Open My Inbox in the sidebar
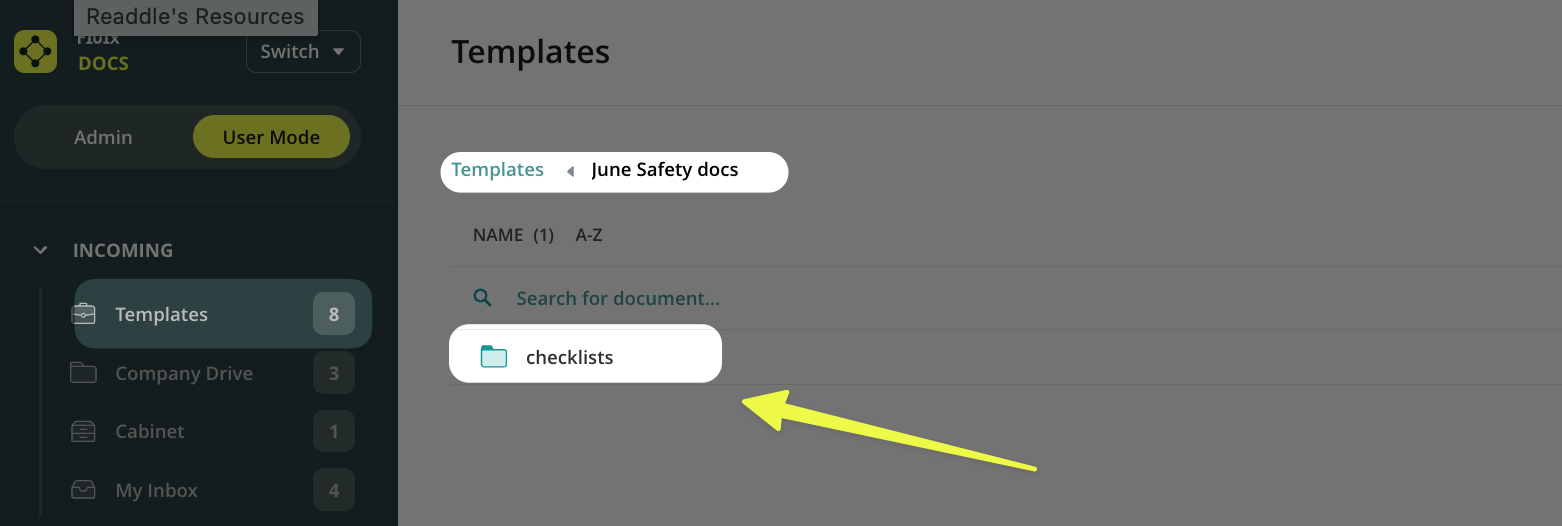Screen dimensions: 1562x526 pyautogui.click(x=157, y=490)
